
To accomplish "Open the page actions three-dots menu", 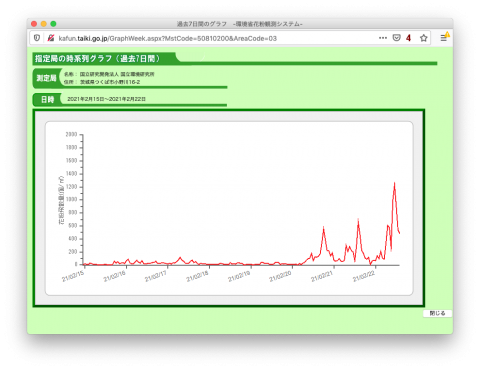I will point(383,38).
